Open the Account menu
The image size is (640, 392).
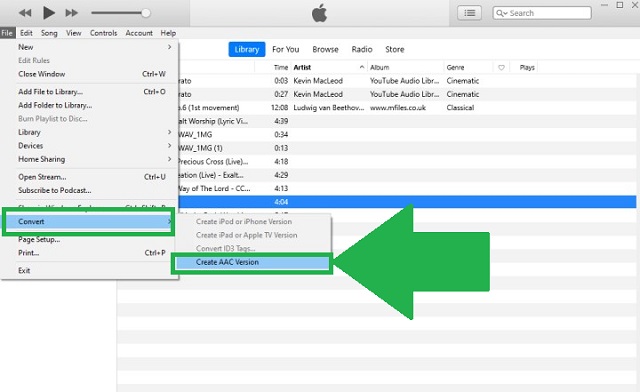point(139,33)
